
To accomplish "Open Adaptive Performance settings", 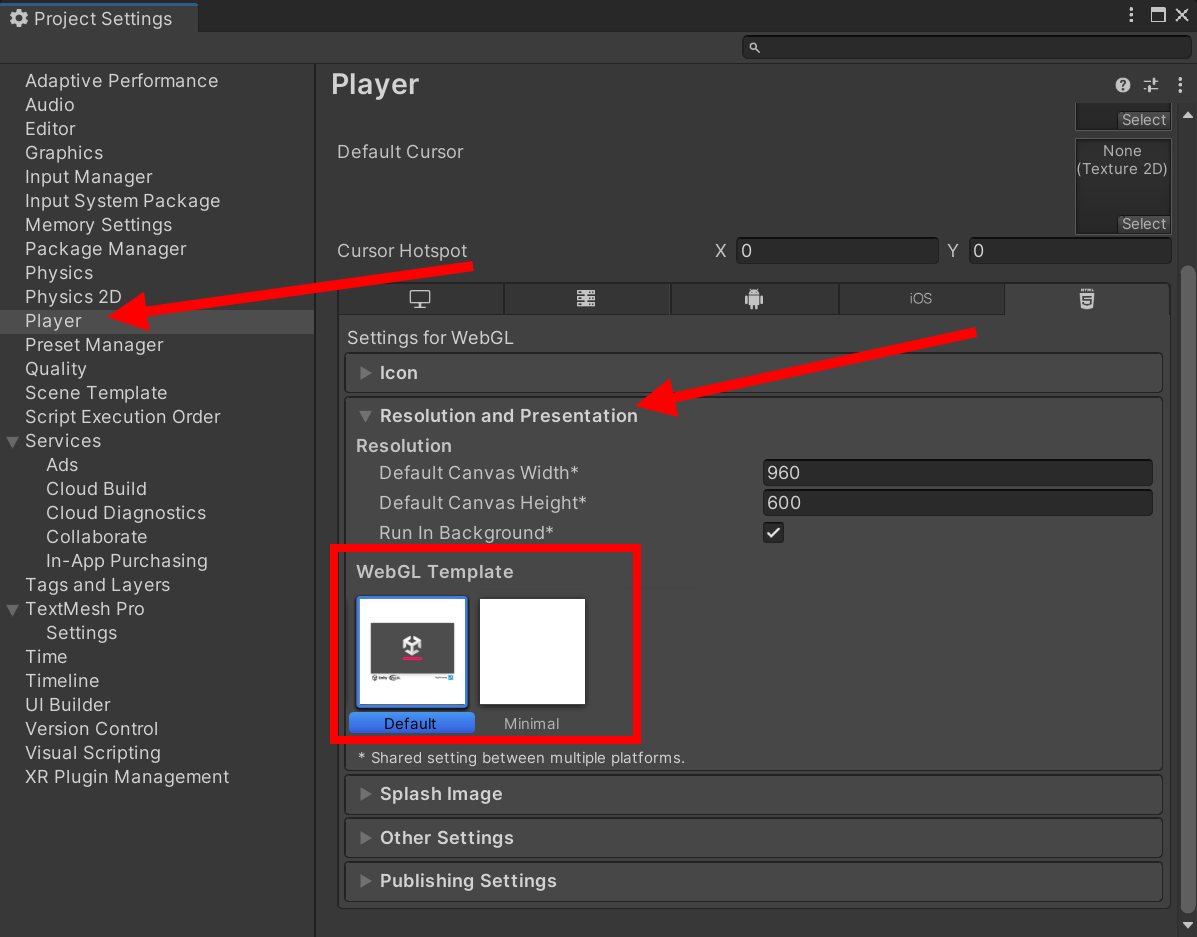I will tap(121, 81).
